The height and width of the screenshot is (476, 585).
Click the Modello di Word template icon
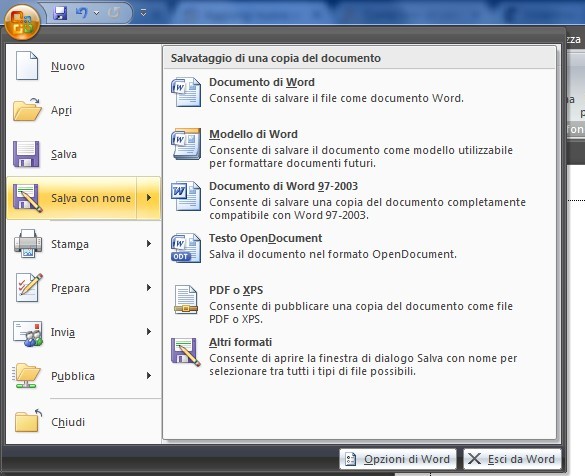click(x=186, y=144)
